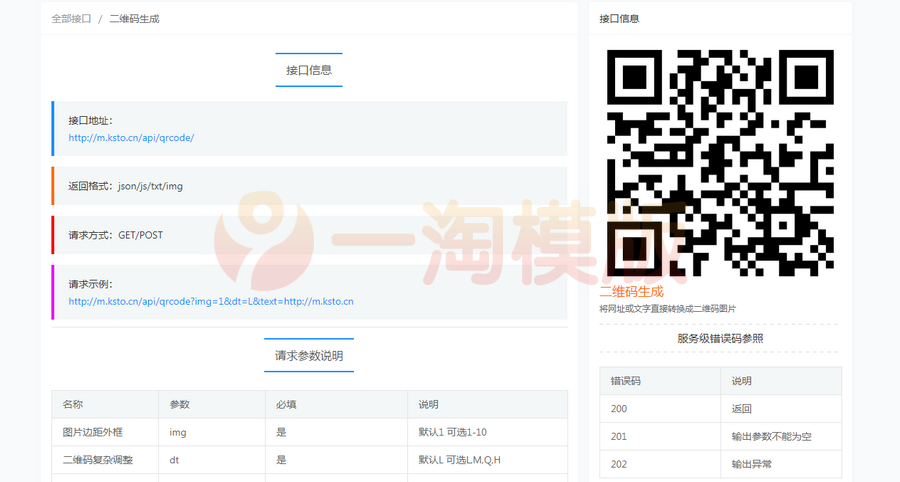
Task: Select the 输出异常 description cell
Action: pos(781,464)
